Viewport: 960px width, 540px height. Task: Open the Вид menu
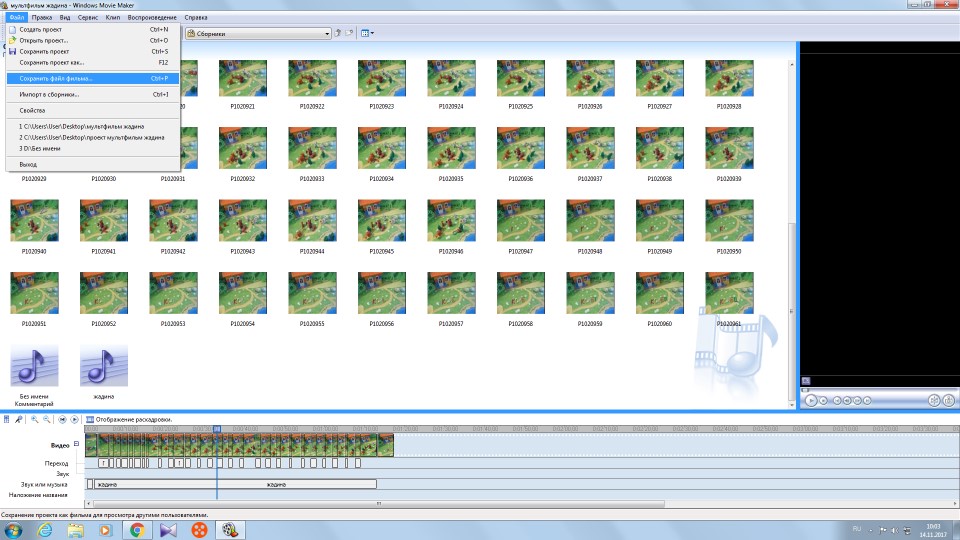[64, 18]
